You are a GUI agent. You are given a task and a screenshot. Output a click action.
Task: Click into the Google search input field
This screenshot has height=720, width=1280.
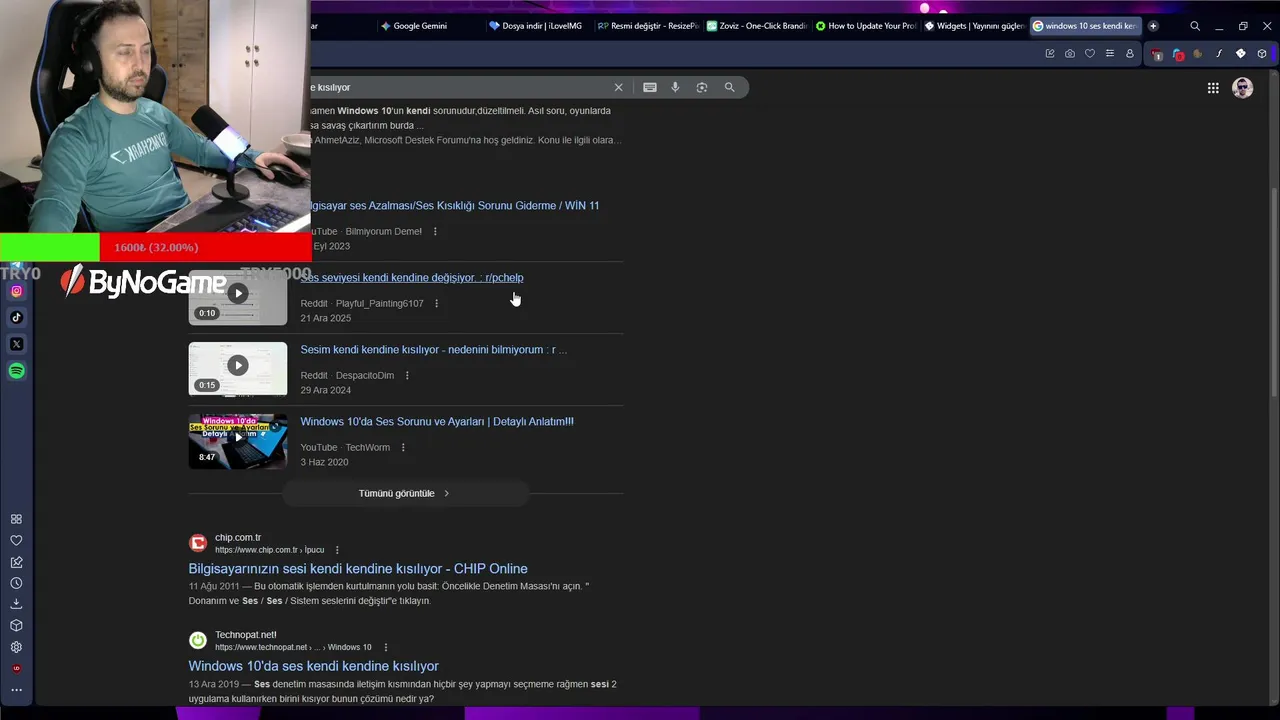(460, 87)
